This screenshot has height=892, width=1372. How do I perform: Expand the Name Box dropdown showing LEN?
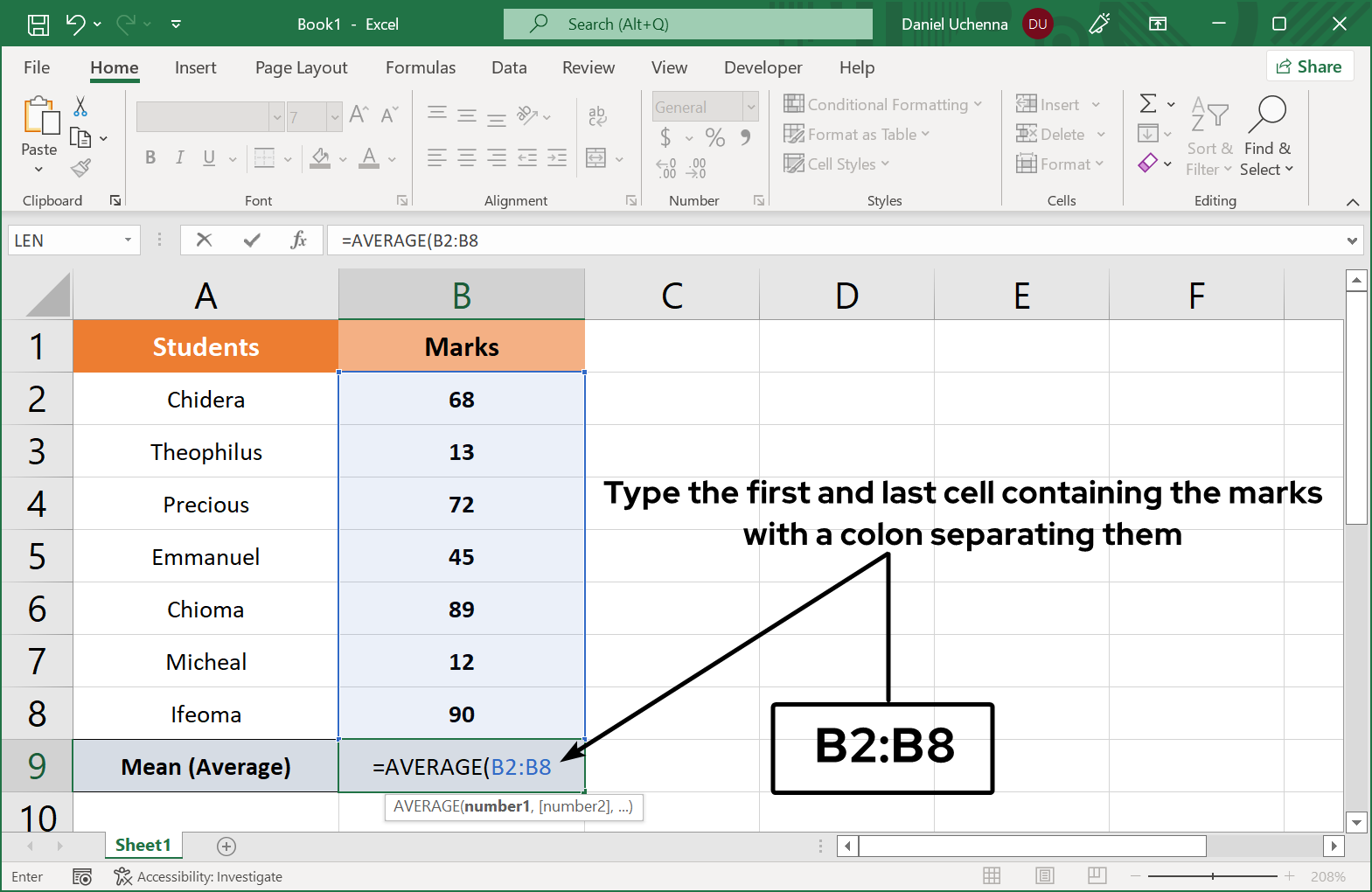tap(128, 240)
